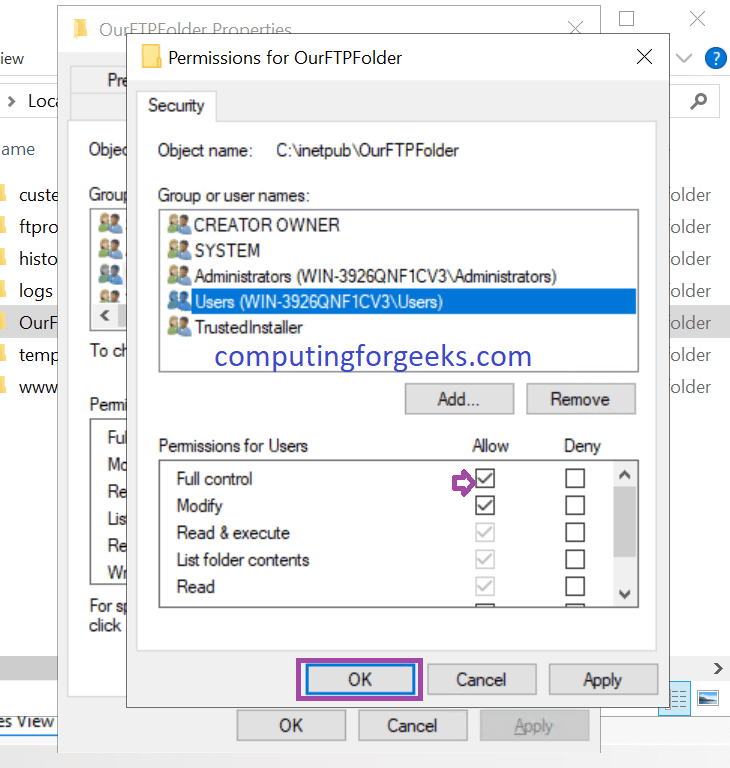
Task: Click the TrustedInstaller user icon
Action: [178, 326]
